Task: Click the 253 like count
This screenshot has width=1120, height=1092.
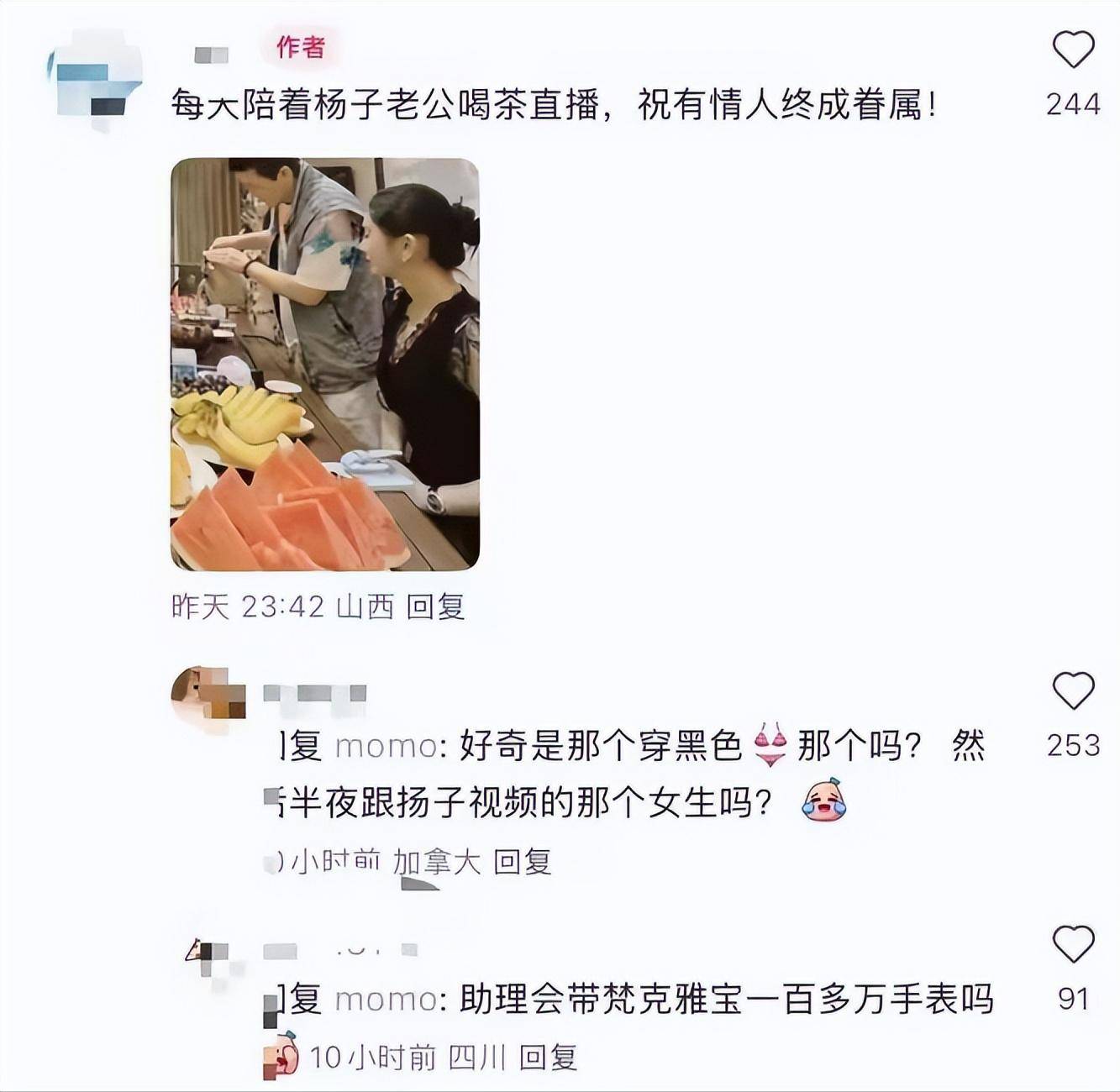Action: click(1073, 745)
